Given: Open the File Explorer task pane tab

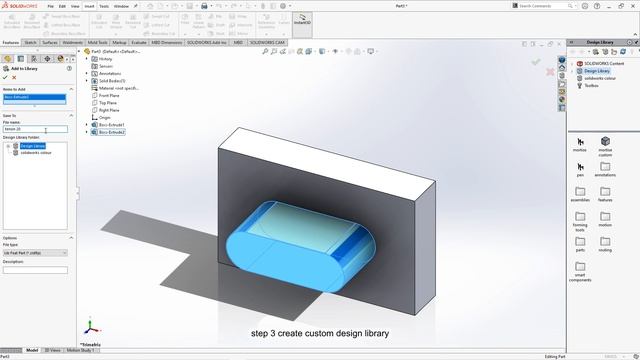Looking at the screenshot, I should (x=562, y=84).
